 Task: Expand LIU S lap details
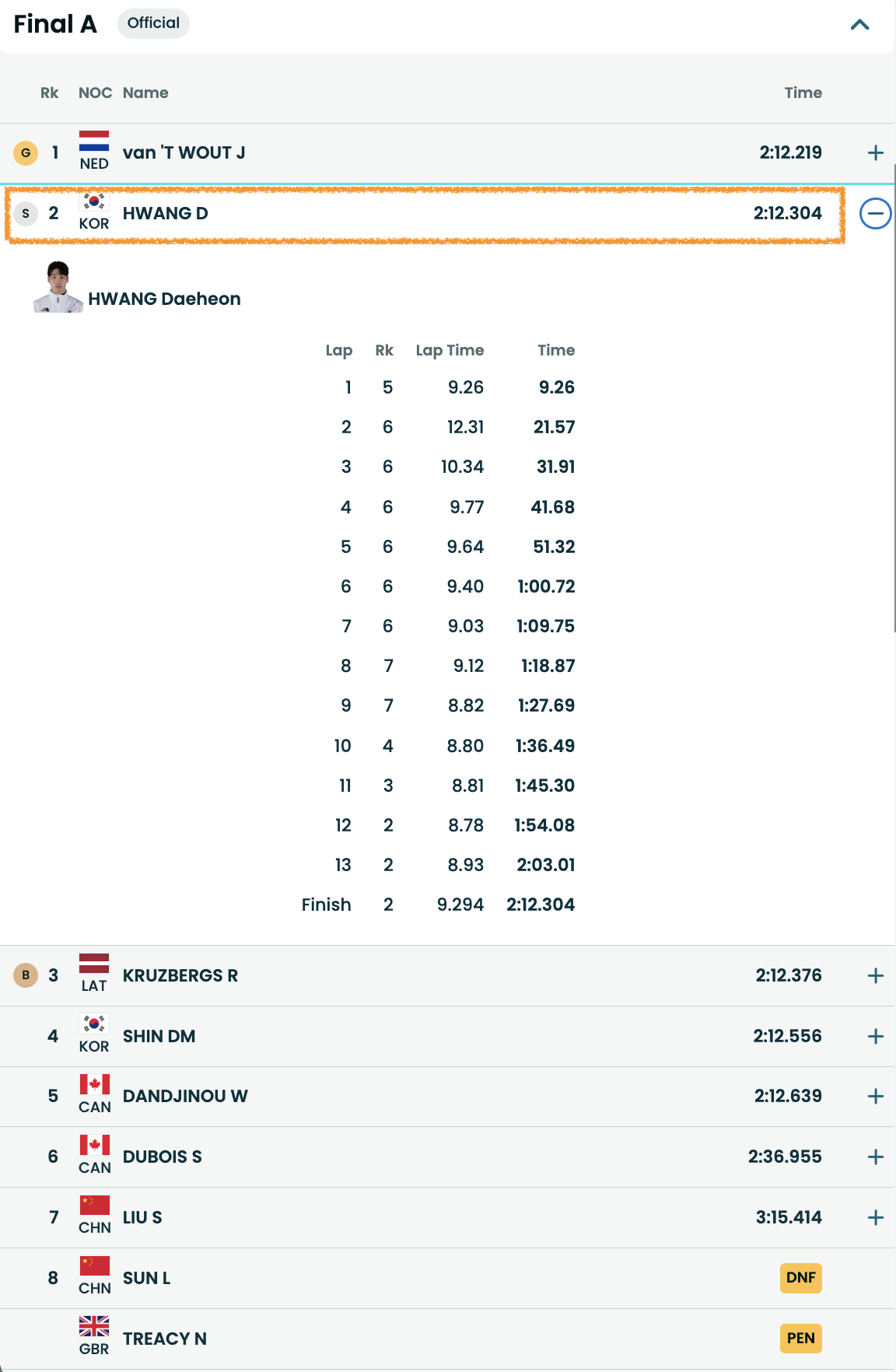coord(875,1218)
